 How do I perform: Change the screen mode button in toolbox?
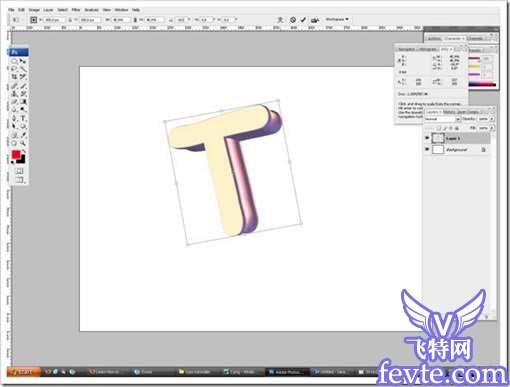click(19, 180)
